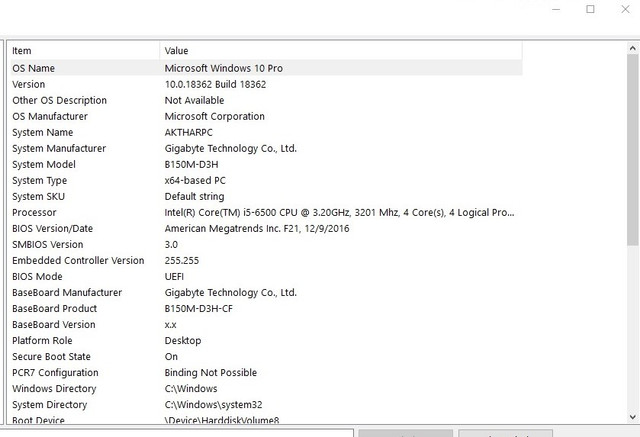Select value x.x
Image resolution: width=640 pixels, height=437 pixels.
pos(171,325)
